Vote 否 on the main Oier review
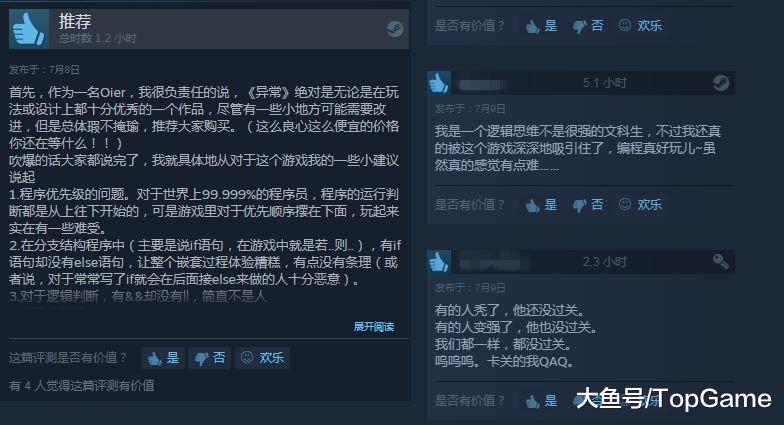The width and height of the screenshot is (784, 425). [210, 358]
